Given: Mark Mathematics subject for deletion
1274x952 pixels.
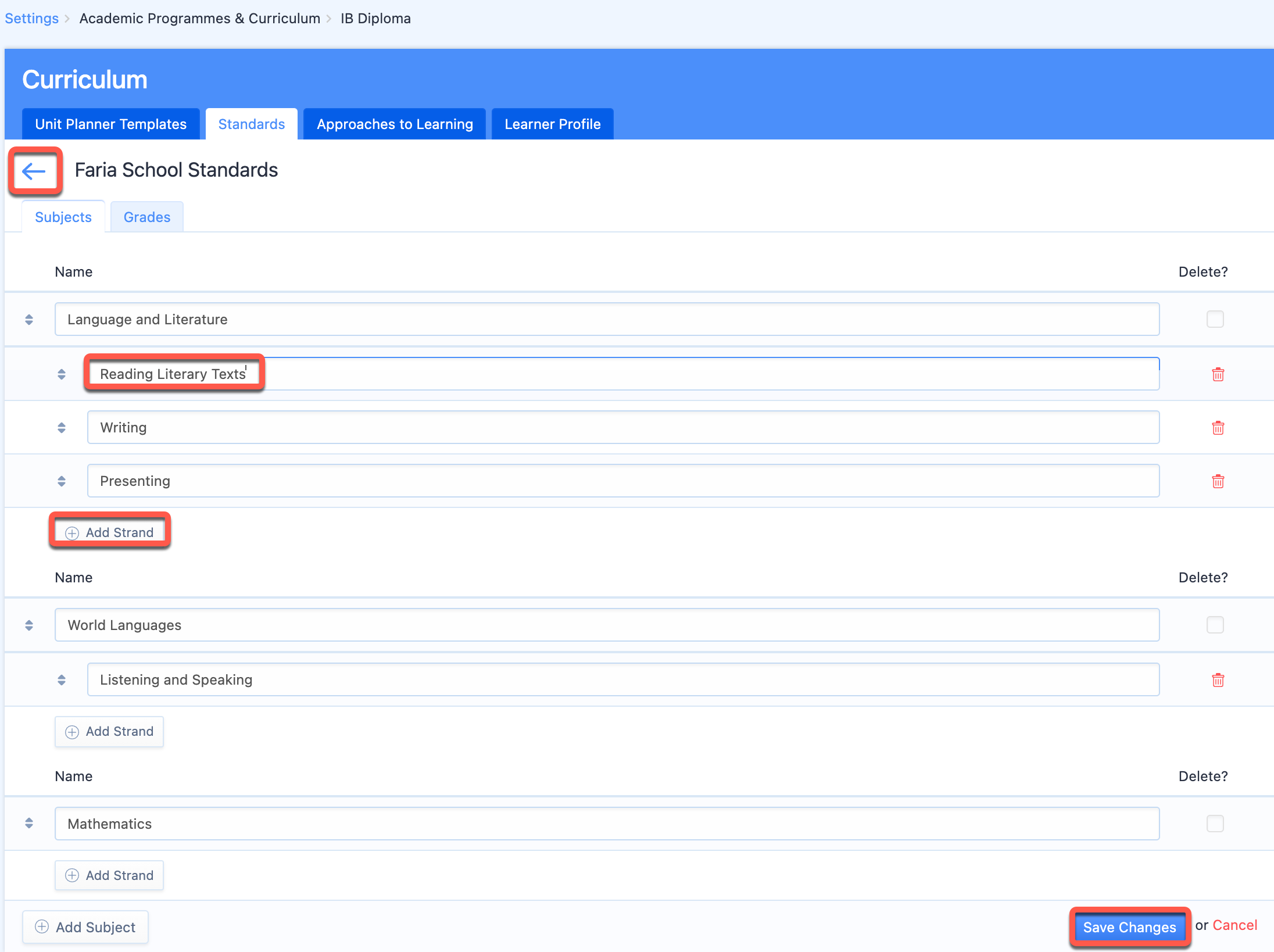Looking at the screenshot, I should pos(1215,824).
